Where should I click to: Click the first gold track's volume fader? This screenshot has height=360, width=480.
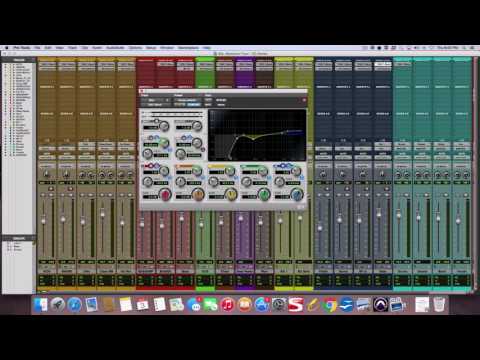[43, 220]
